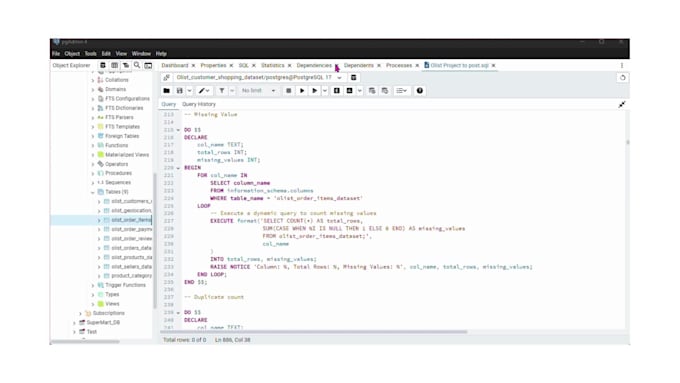Click the expand editor arrows icon
This screenshot has width=680, height=383.
click(x=622, y=105)
